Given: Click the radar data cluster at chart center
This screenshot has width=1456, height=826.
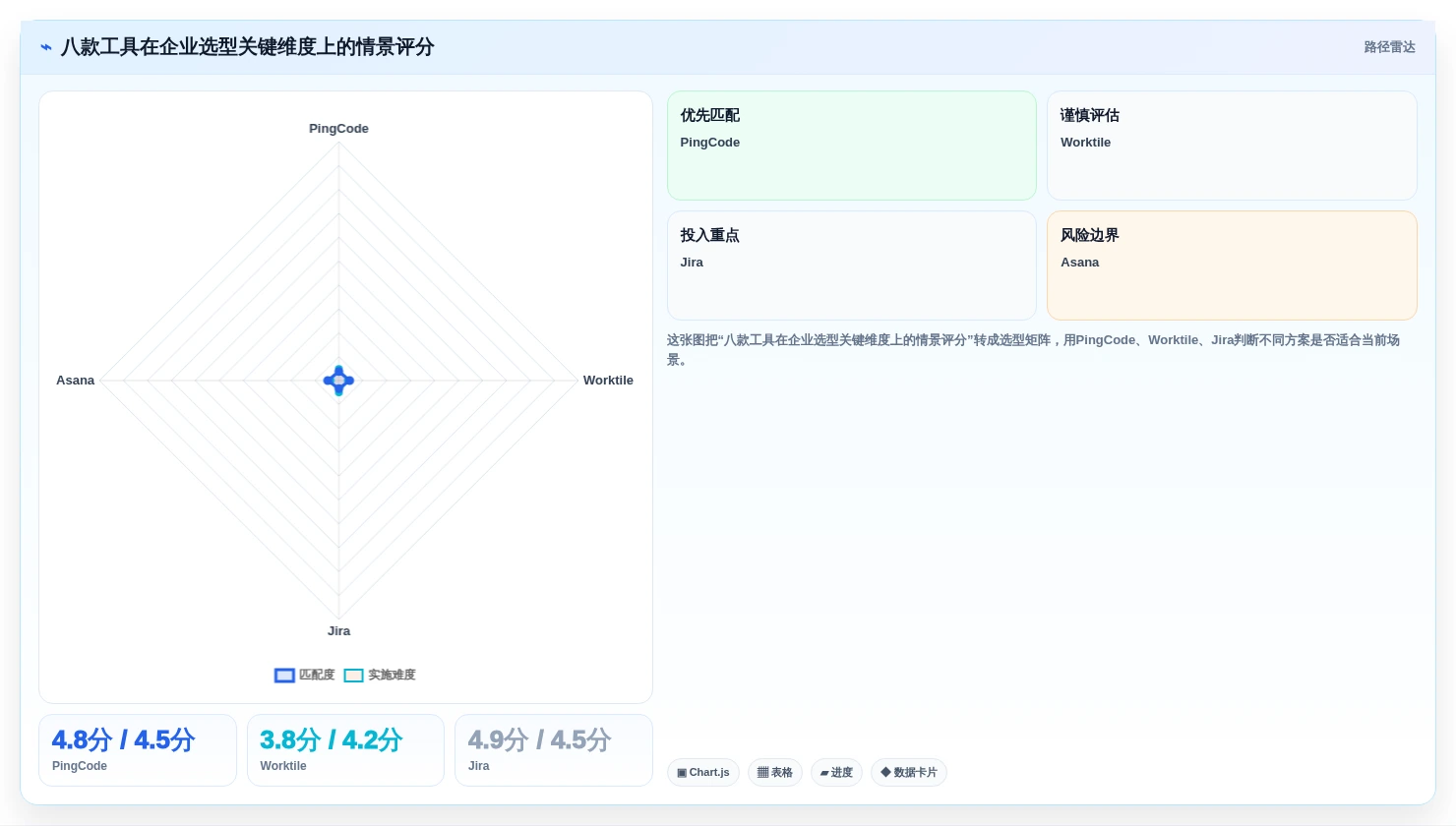Looking at the screenshot, I should (x=338, y=381).
